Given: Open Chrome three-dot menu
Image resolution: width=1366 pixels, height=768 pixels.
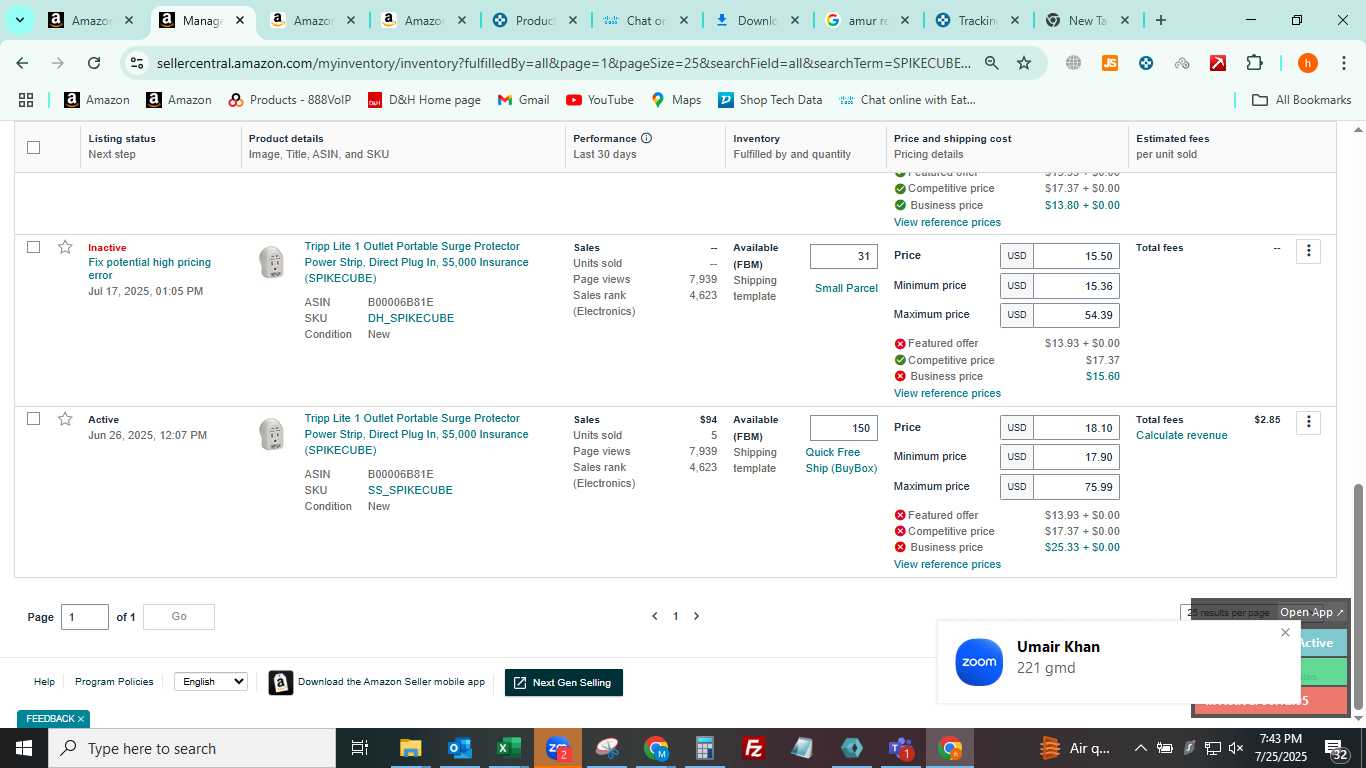Looking at the screenshot, I should click(x=1343, y=63).
